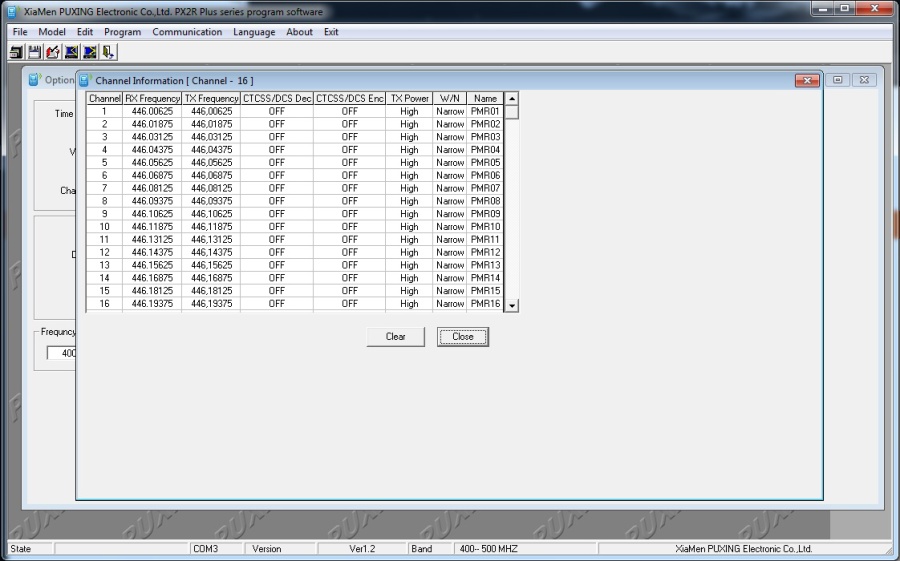Click the Frequncy input field in Option window
Screen dimensions: 900x561
click(x=61, y=353)
